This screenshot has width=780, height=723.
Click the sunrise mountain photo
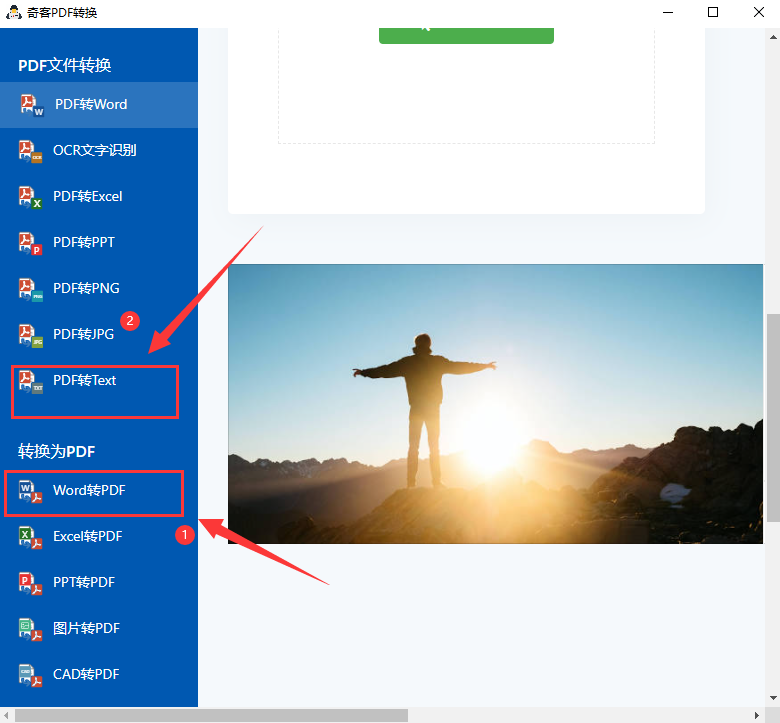(x=495, y=404)
